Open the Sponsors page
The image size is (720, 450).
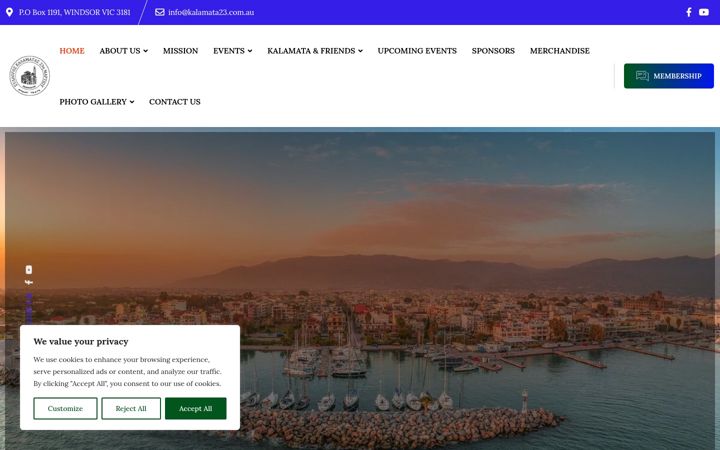[493, 51]
